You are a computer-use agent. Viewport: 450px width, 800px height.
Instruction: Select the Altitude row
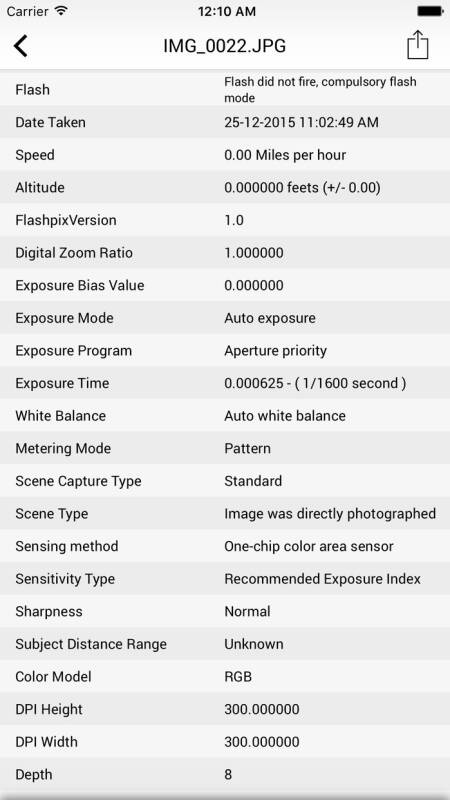coord(225,187)
